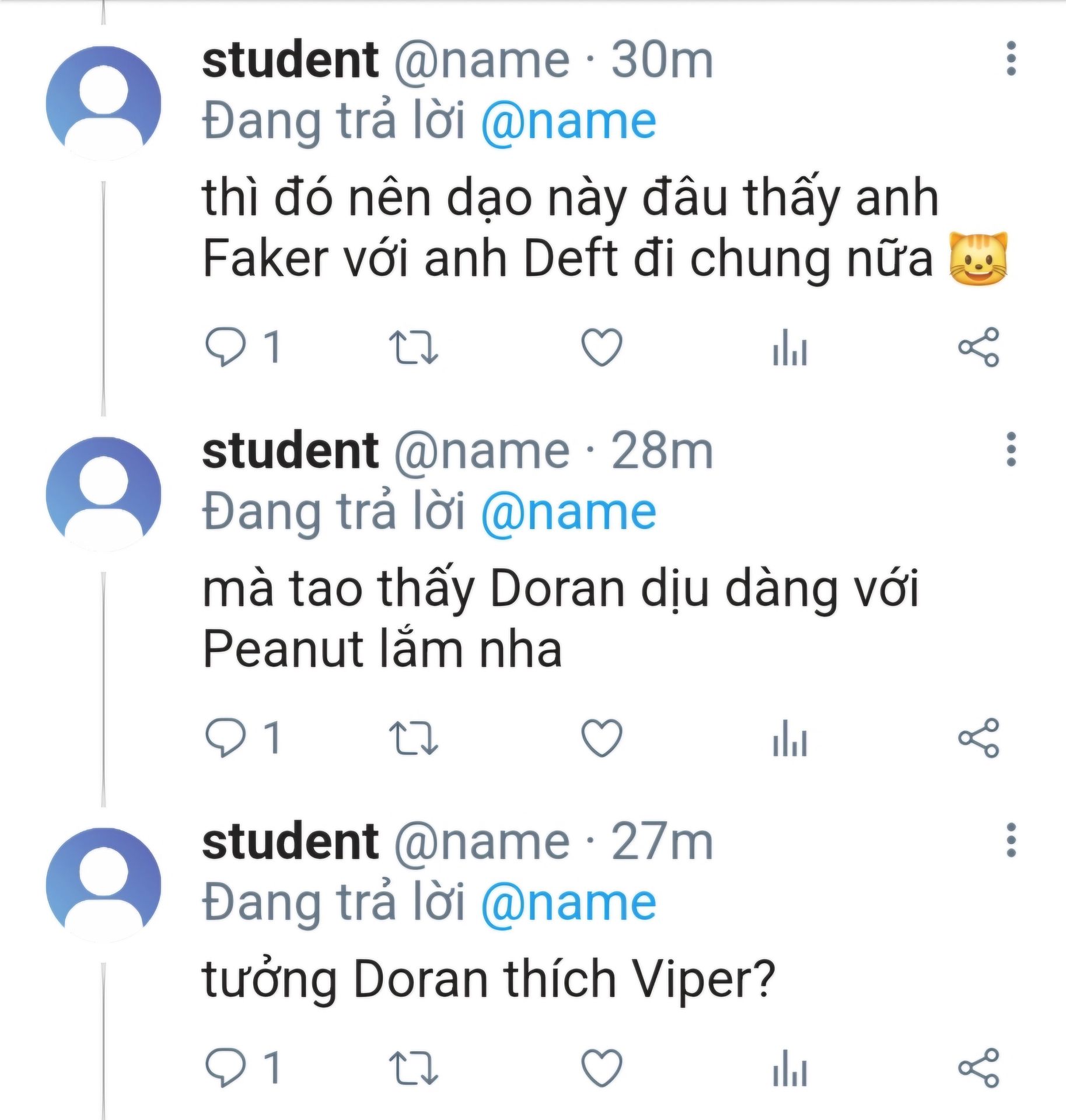View analytics for the 30m tweet

tap(790, 348)
